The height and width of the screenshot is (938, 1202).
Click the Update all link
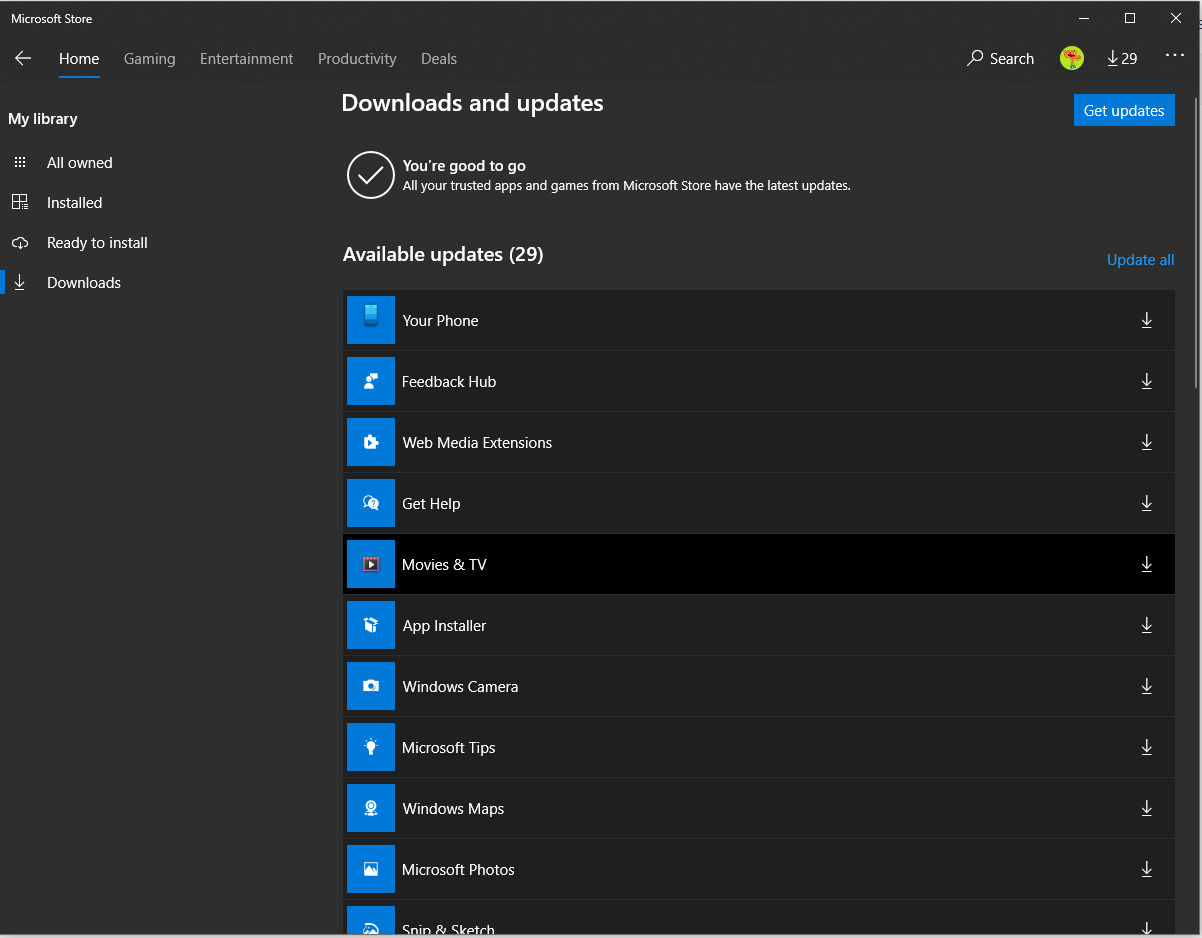tap(1140, 260)
